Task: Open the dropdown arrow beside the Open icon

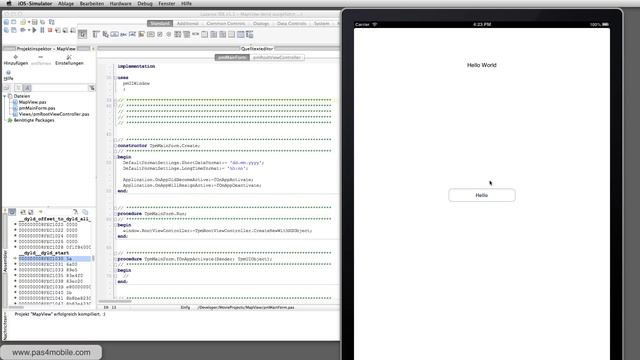Action: click(x=29, y=22)
